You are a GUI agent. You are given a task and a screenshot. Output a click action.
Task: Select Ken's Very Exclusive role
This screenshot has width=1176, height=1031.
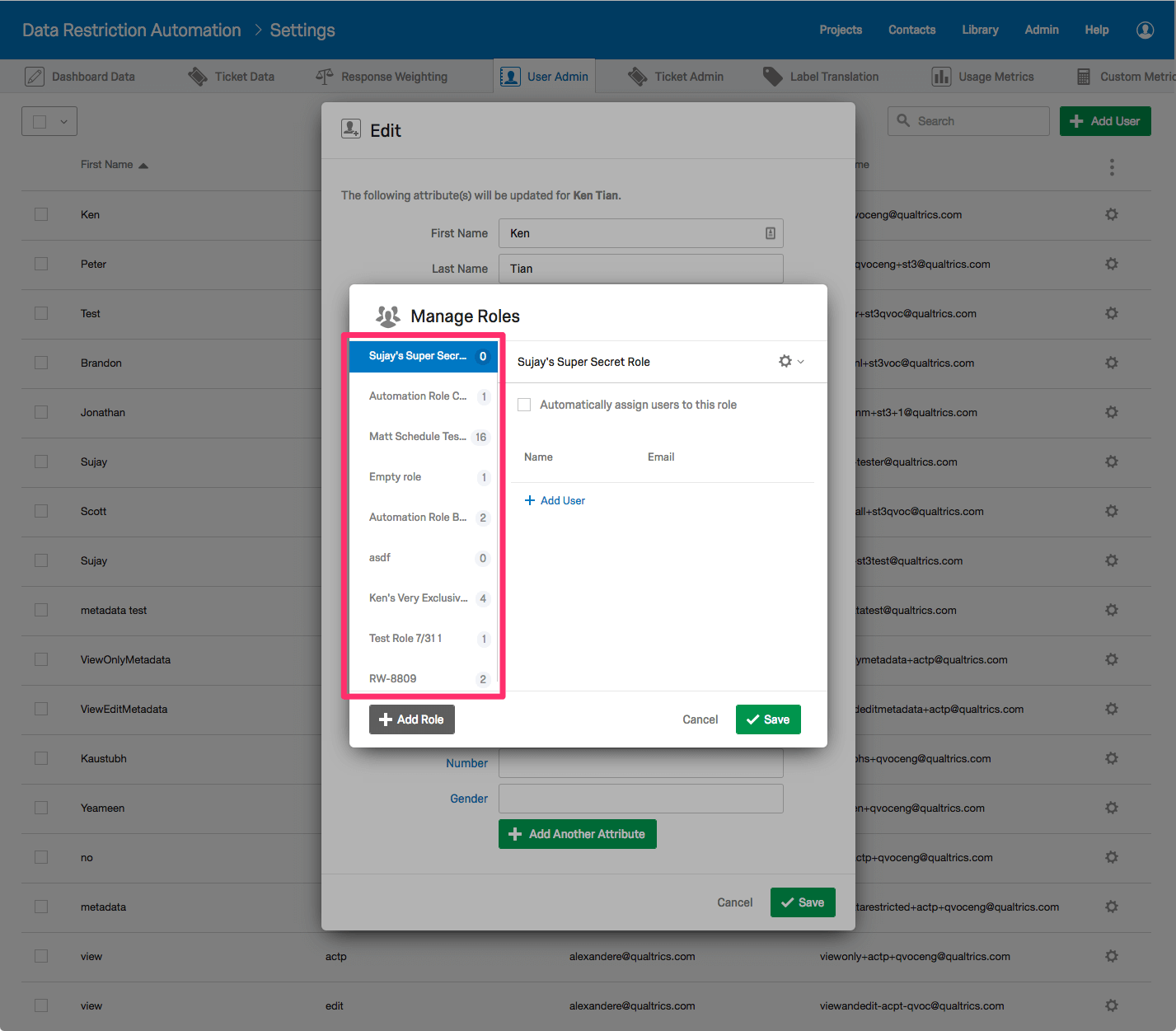424,598
